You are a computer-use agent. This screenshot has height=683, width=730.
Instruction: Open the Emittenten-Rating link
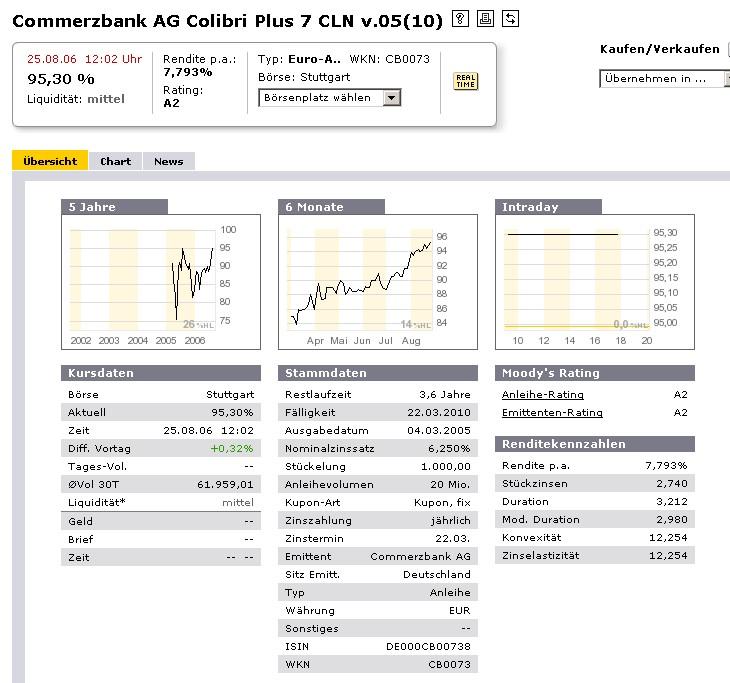[x=552, y=413]
